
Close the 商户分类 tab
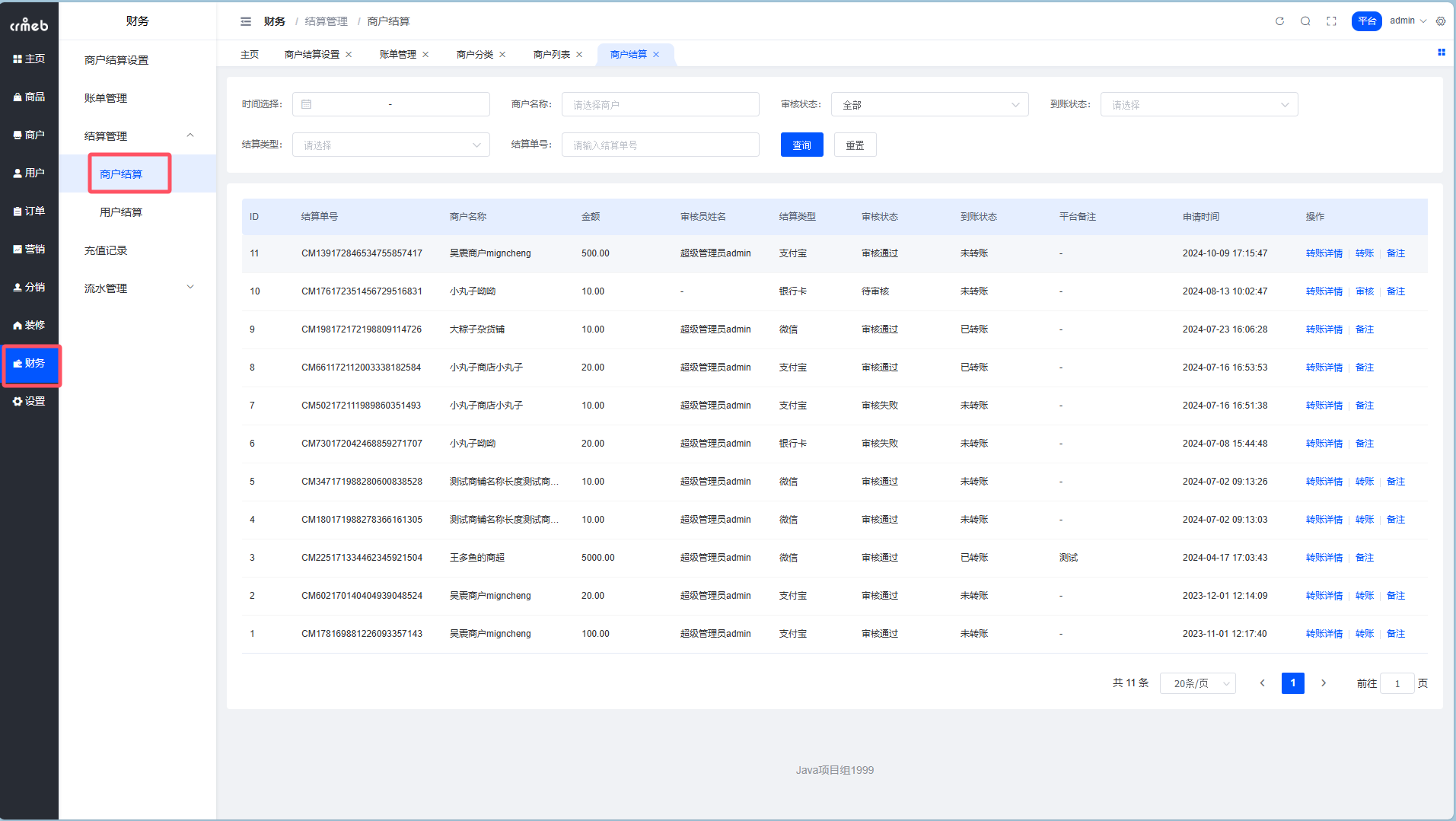point(502,55)
